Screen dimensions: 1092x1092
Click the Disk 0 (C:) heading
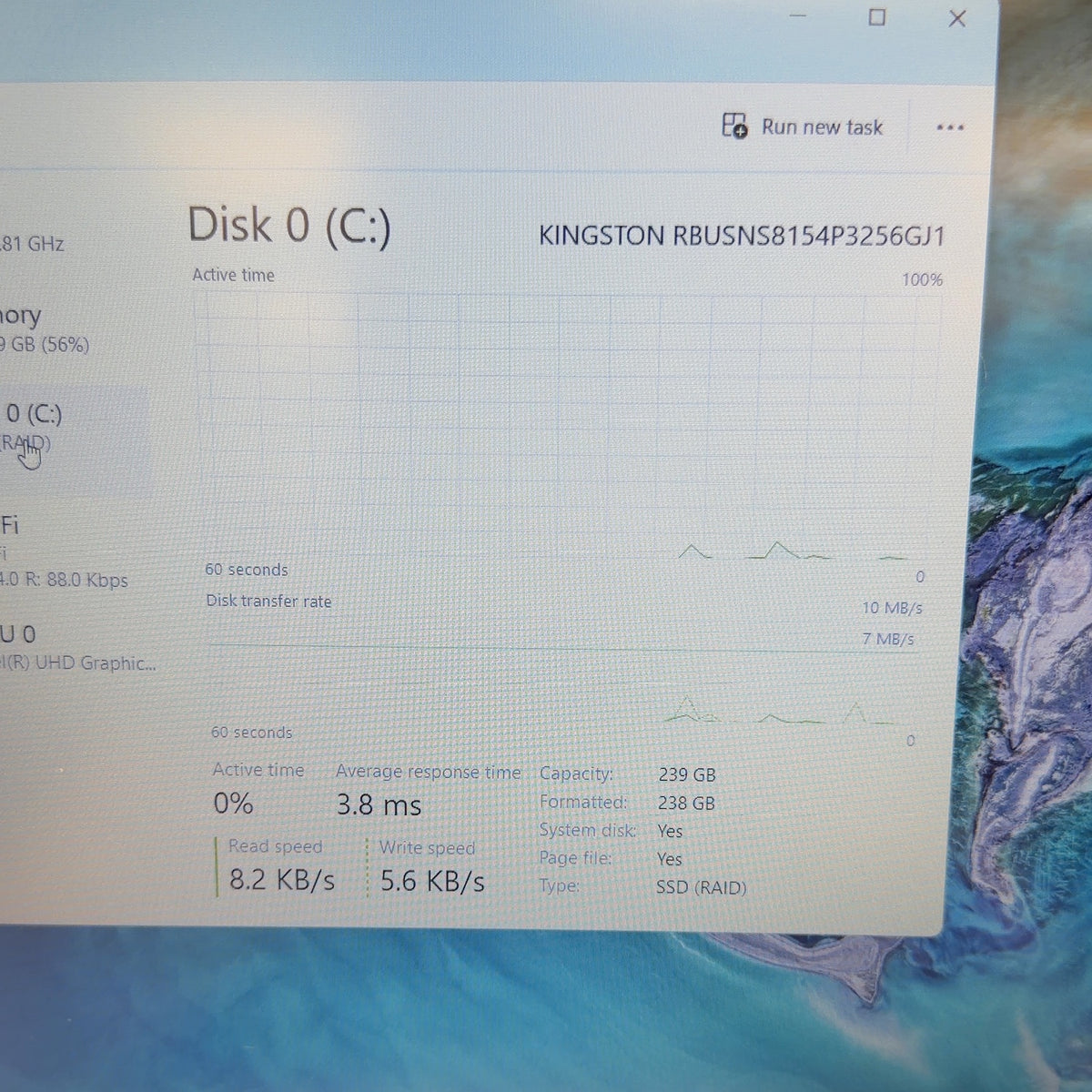pos(289,225)
